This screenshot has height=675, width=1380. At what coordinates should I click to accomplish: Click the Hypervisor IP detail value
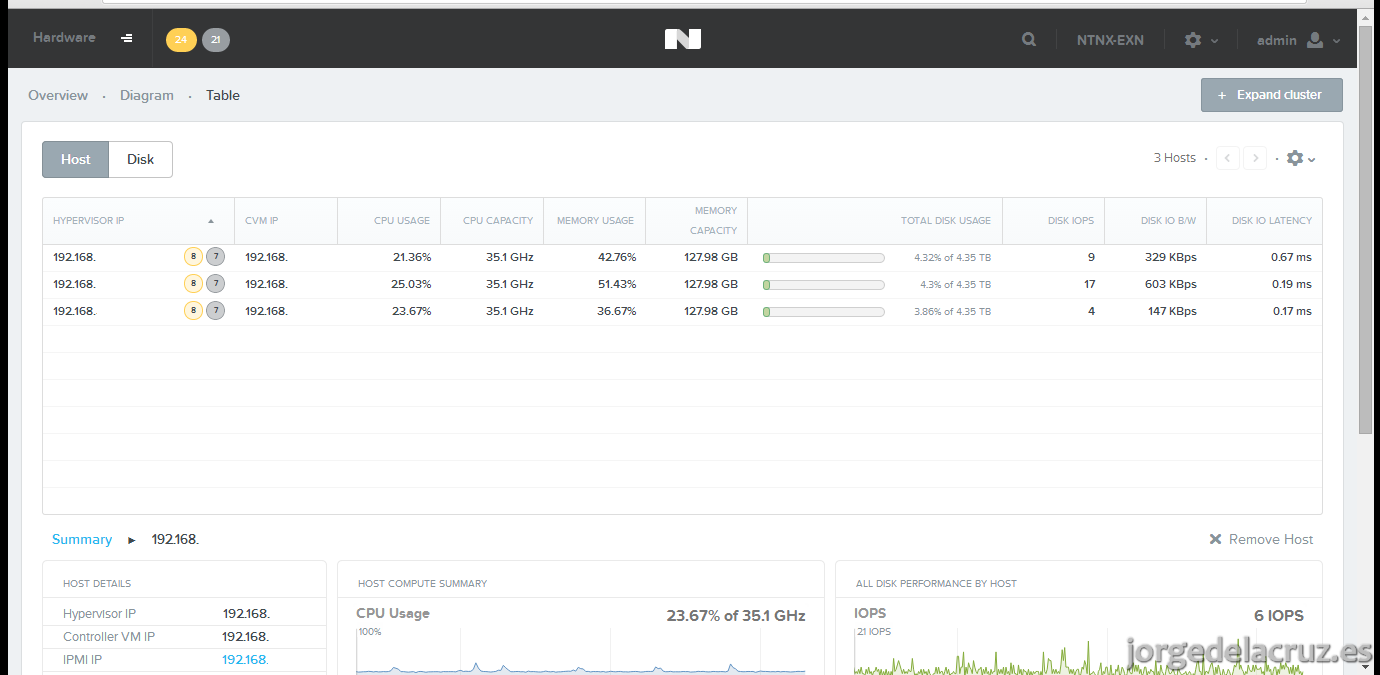(x=246, y=613)
